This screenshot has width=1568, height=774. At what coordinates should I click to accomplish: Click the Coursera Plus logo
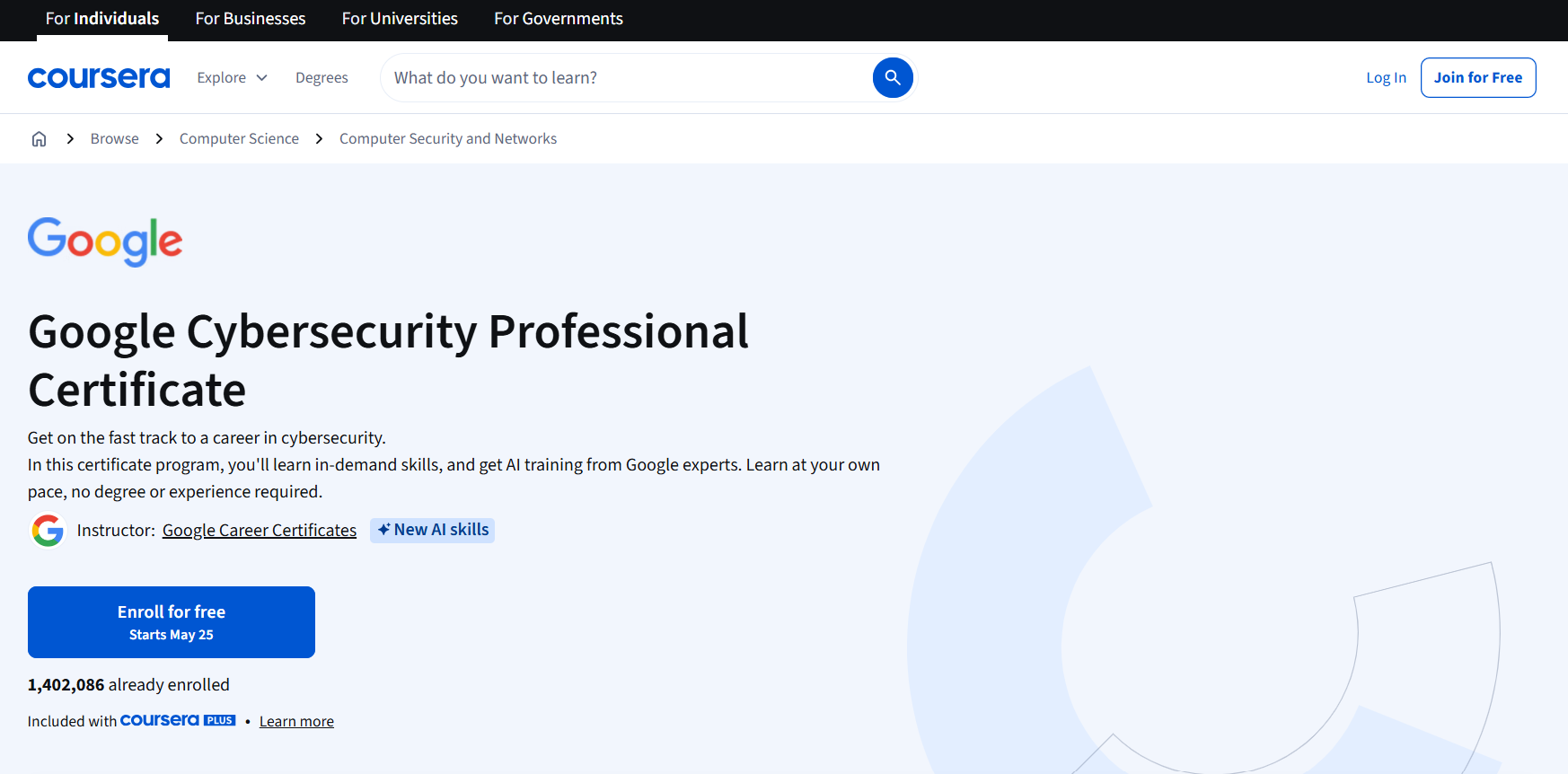[x=178, y=720]
